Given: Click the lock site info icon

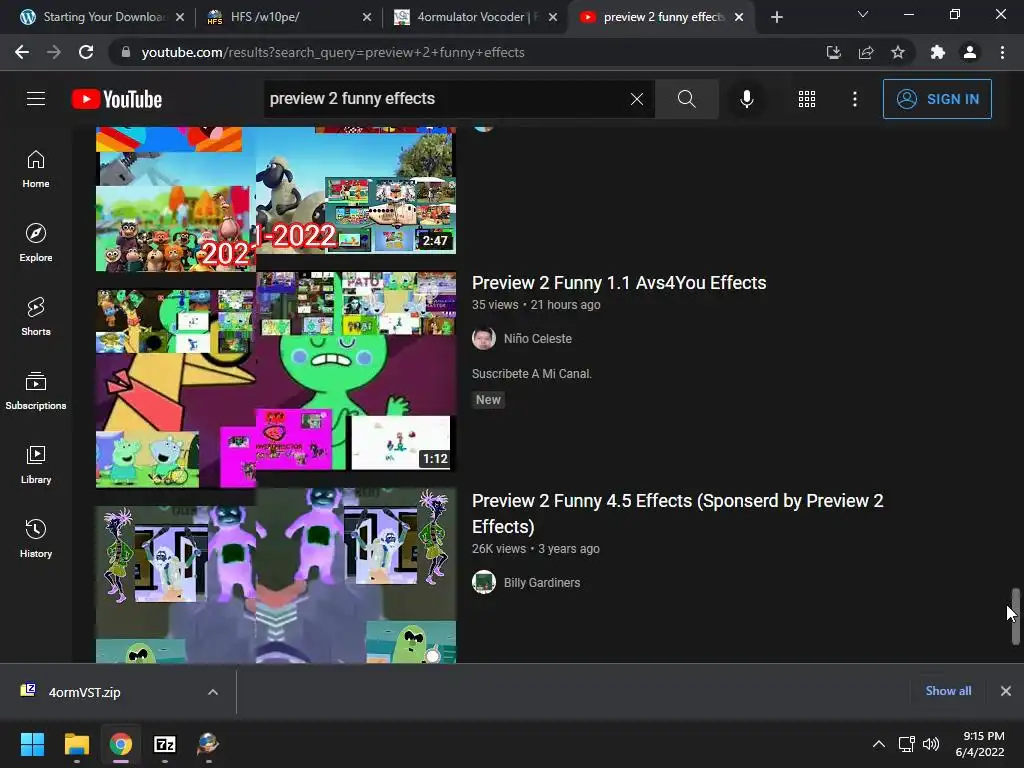Looking at the screenshot, I should coord(126,52).
